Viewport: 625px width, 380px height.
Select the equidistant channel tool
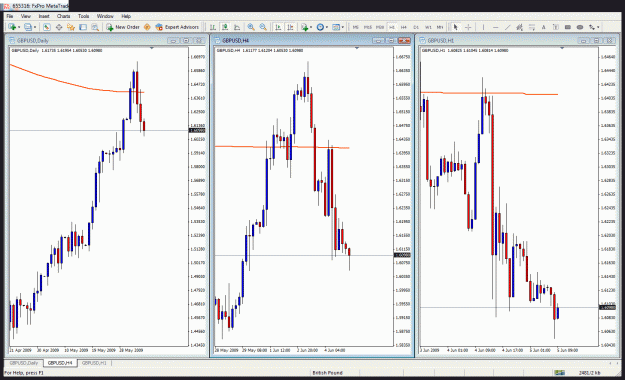[x=519, y=27]
